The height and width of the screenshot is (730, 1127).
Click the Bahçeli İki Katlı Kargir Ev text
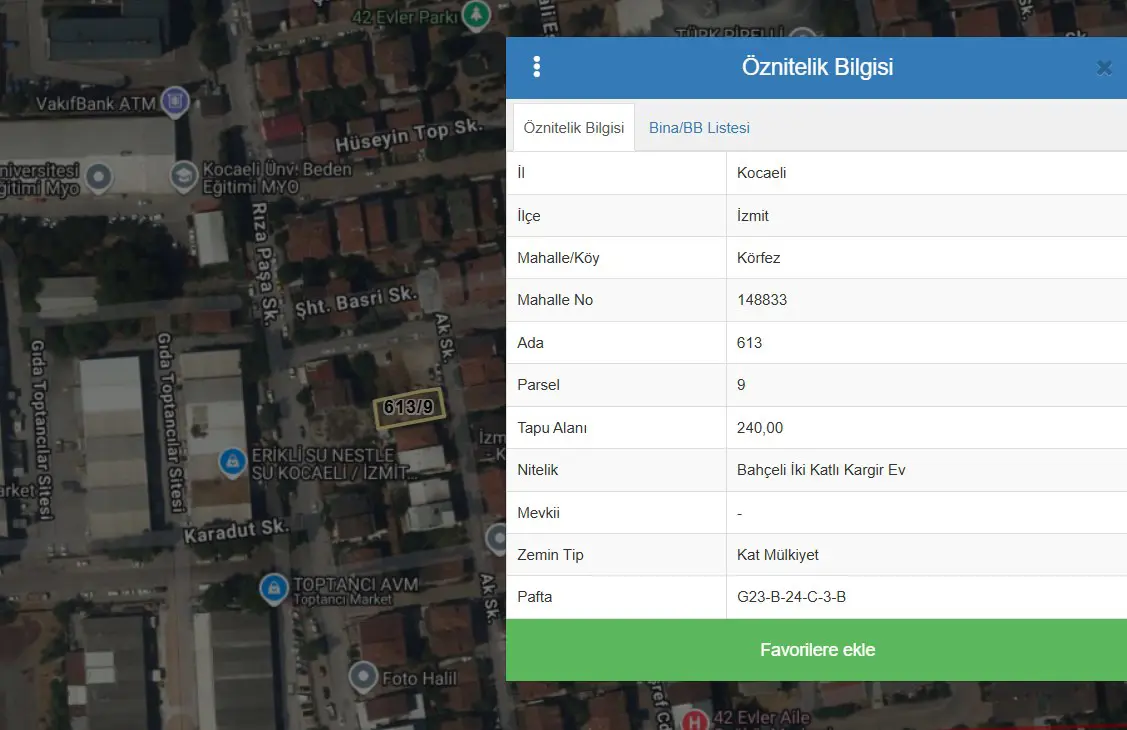[x=821, y=470]
